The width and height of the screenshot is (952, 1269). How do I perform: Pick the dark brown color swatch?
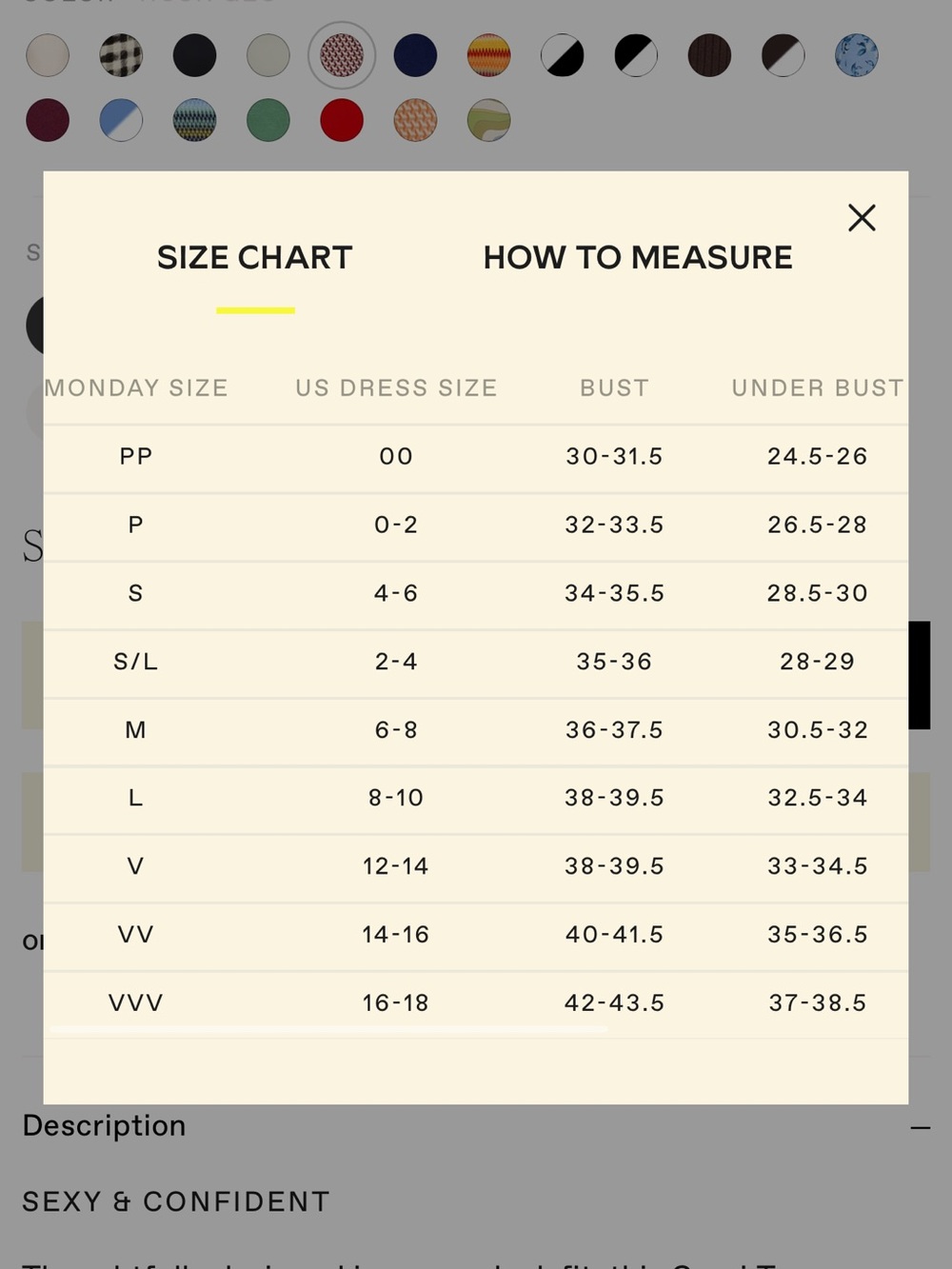coord(709,55)
